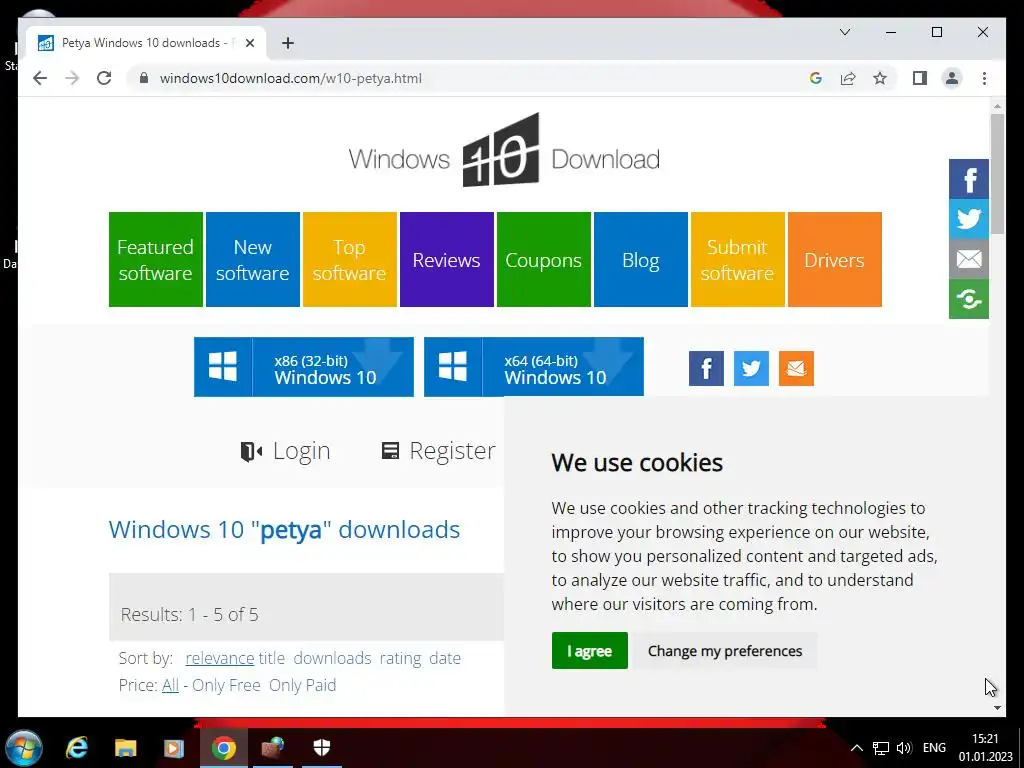Viewport: 1024px width, 768px height.
Task: Filter price to All
Action: pyautogui.click(x=170, y=685)
